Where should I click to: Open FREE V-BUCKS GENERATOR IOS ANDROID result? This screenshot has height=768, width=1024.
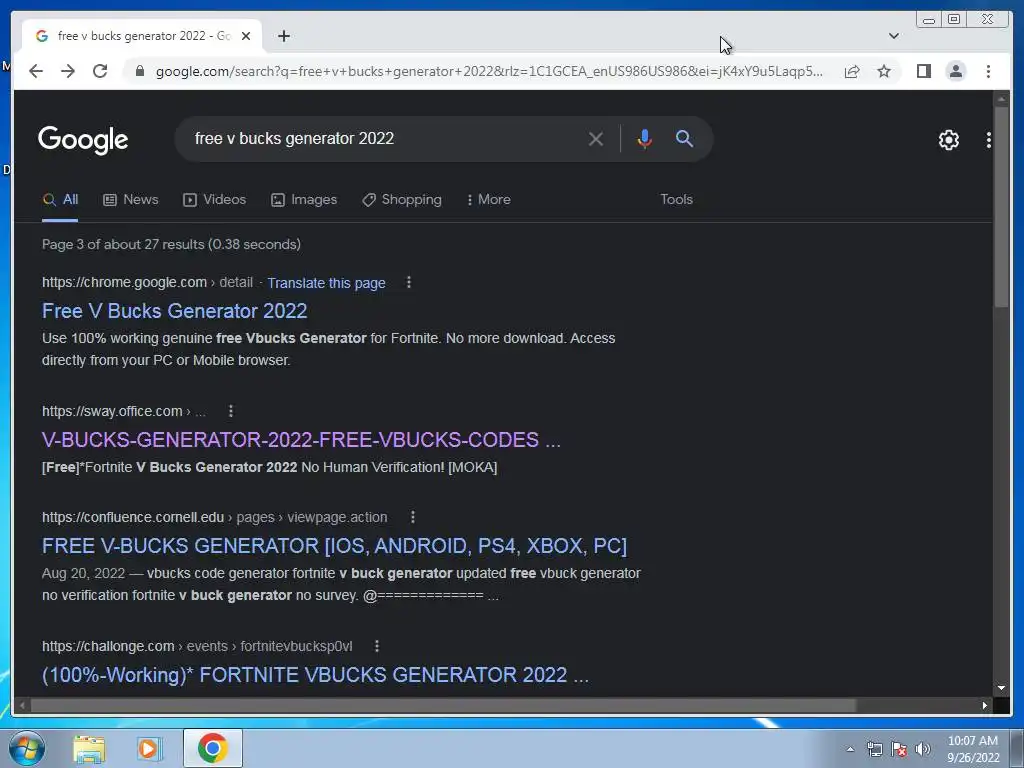tap(334, 546)
